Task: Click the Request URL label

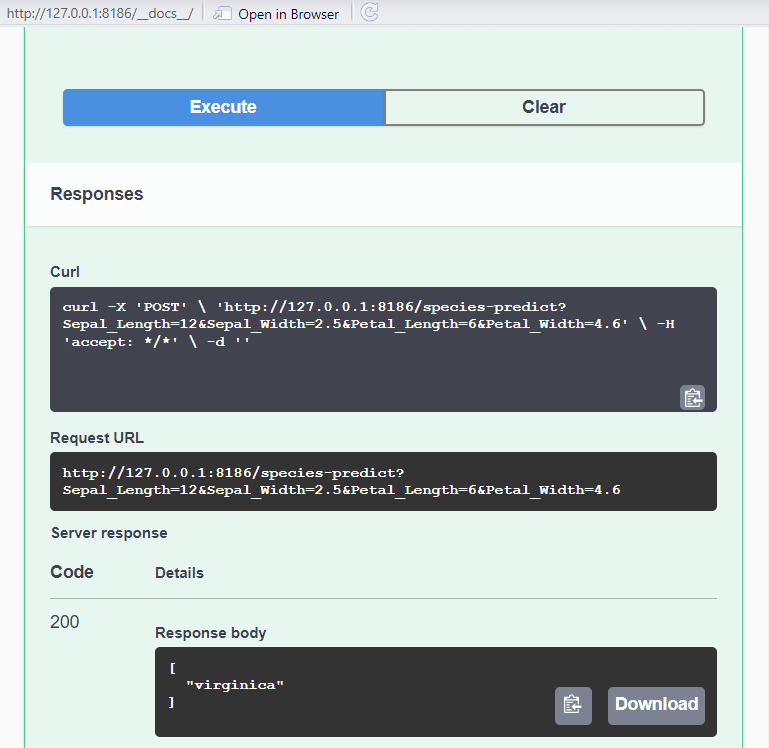Action: [98, 438]
